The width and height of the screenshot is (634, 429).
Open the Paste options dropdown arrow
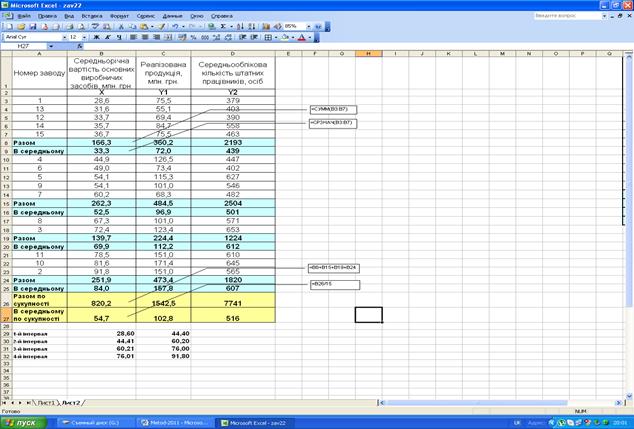tap(152, 26)
